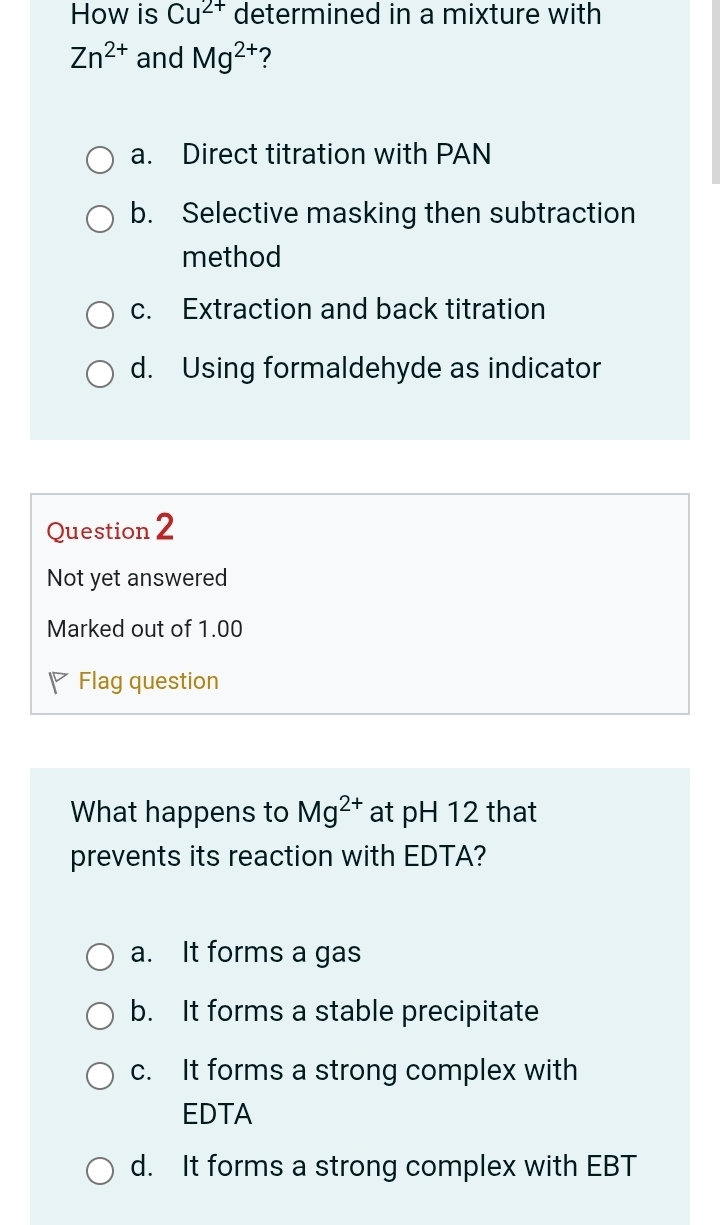The height and width of the screenshot is (1225, 720).
Task: Click the flag icon beside 'Flag question'
Action: [59, 683]
